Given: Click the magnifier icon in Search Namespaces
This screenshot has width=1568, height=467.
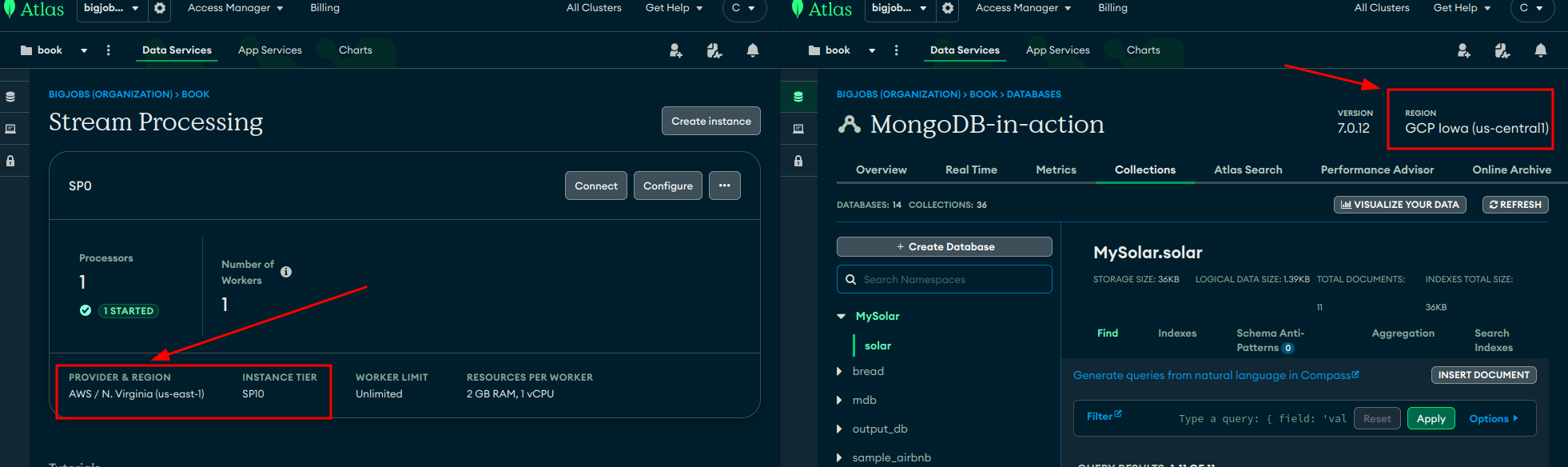Looking at the screenshot, I should pyautogui.click(x=850, y=280).
